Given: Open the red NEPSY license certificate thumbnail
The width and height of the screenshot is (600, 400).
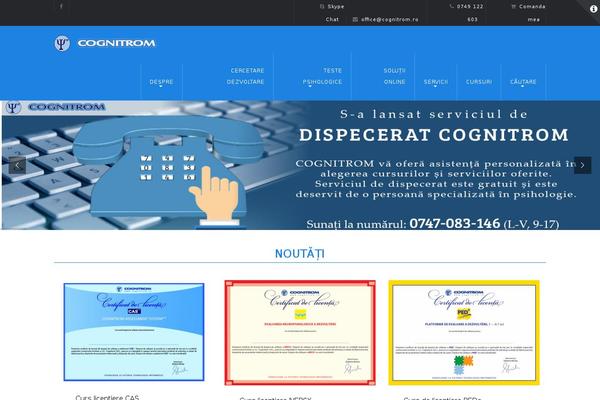Looking at the screenshot, I should point(300,333).
